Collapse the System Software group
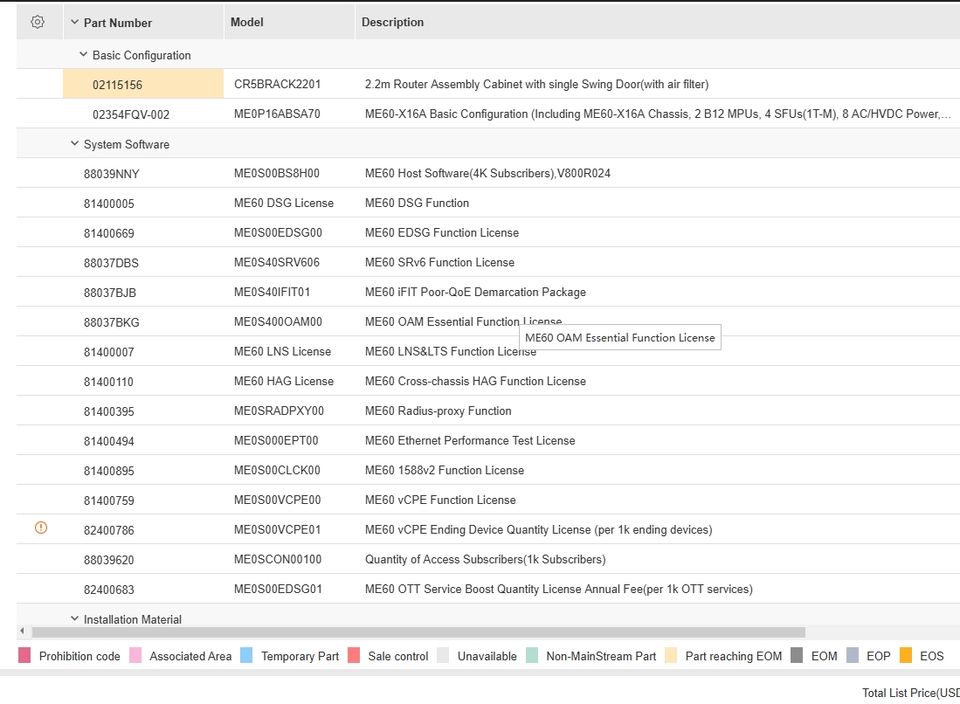 (74, 144)
